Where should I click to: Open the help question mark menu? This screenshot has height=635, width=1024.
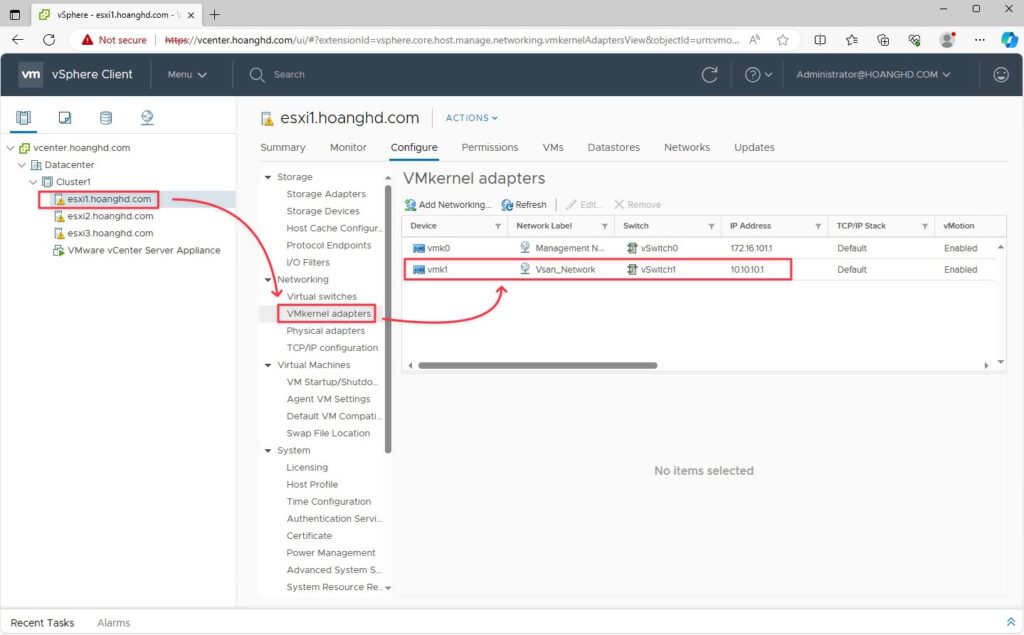tap(758, 74)
